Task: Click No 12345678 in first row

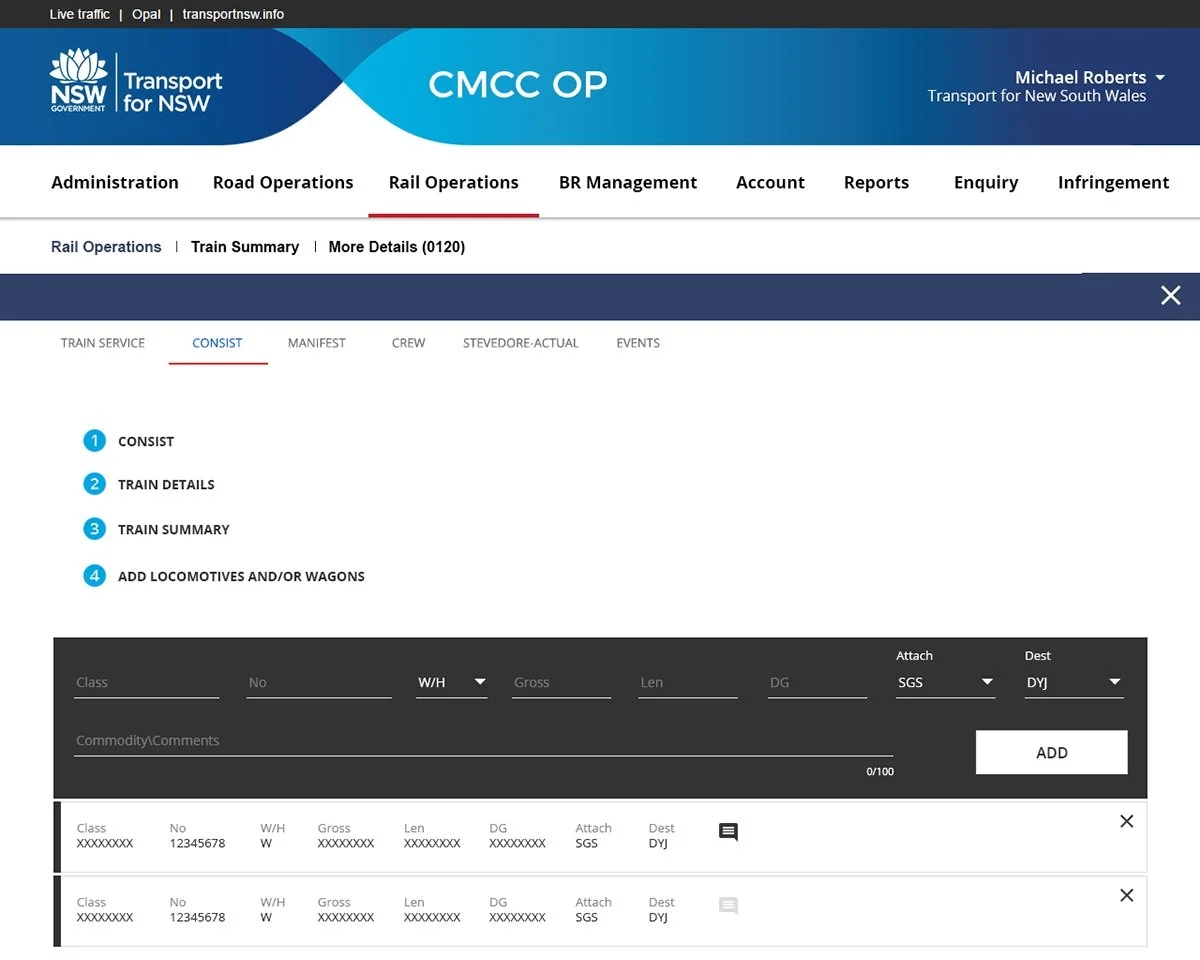Action: 197,843
